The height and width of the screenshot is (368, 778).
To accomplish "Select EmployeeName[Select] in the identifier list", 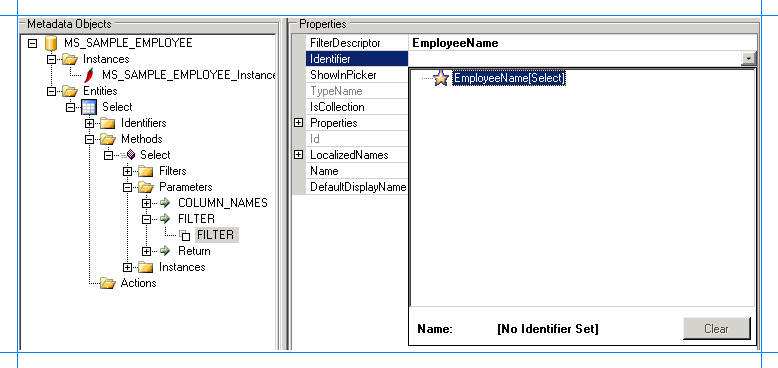I will [509, 78].
